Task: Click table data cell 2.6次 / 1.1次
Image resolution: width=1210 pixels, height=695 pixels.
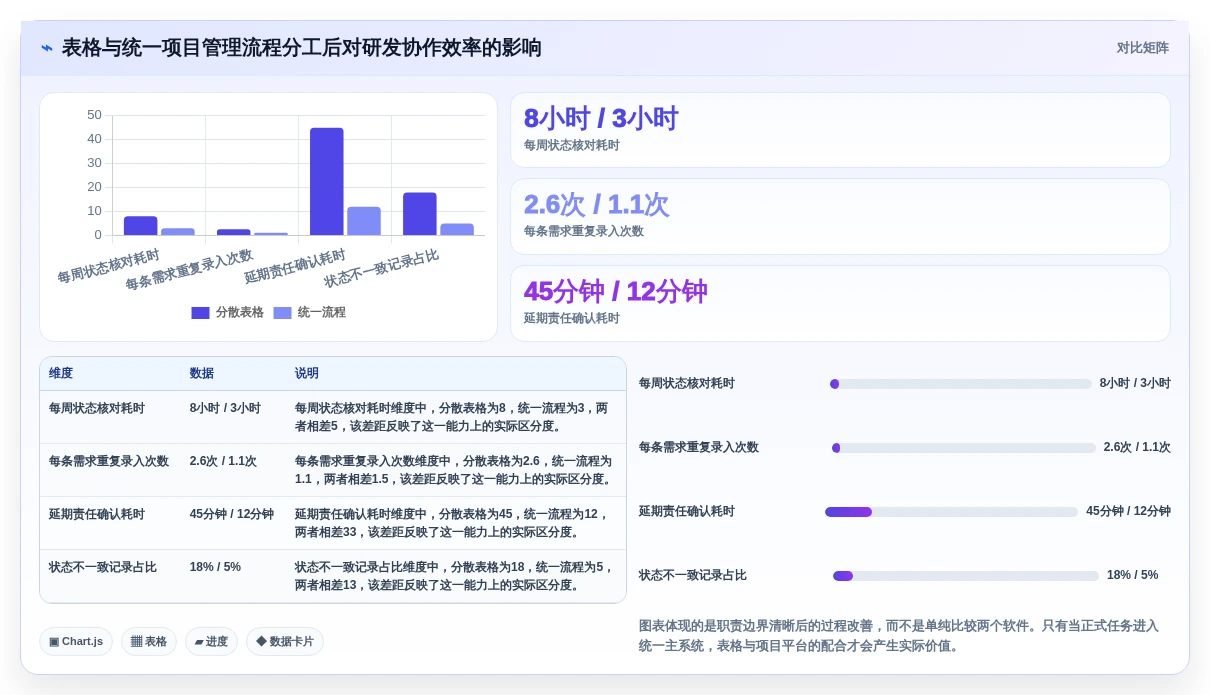Action: [223, 461]
